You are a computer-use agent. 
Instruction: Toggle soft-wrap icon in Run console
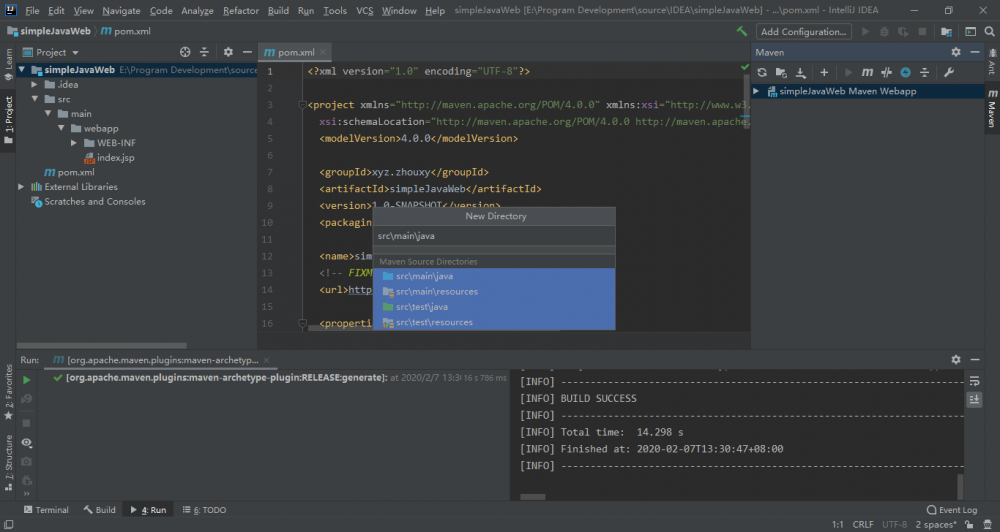pos(974,381)
